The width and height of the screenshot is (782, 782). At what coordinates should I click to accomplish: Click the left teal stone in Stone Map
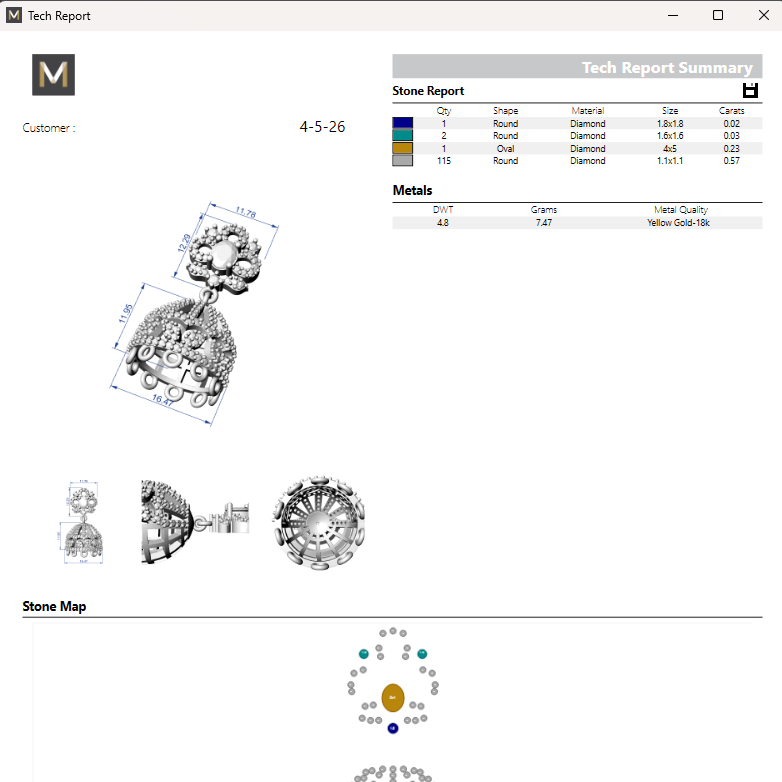tap(364, 653)
